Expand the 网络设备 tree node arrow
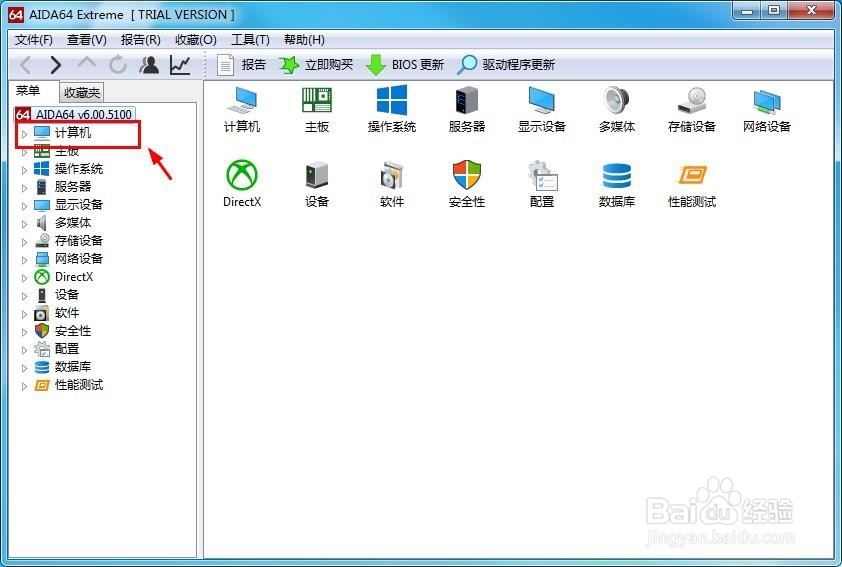The height and width of the screenshot is (567, 842). pyautogui.click(x=24, y=260)
